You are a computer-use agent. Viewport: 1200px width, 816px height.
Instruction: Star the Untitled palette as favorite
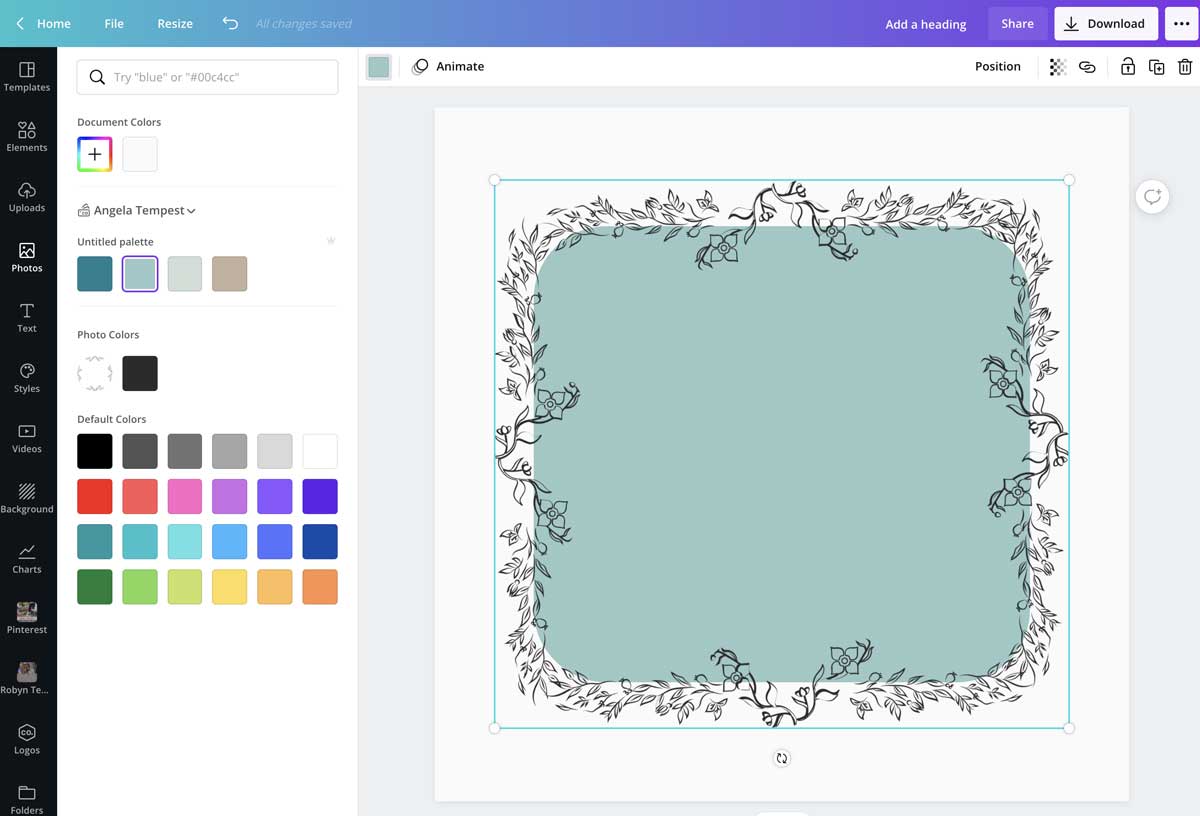click(x=331, y=241)
